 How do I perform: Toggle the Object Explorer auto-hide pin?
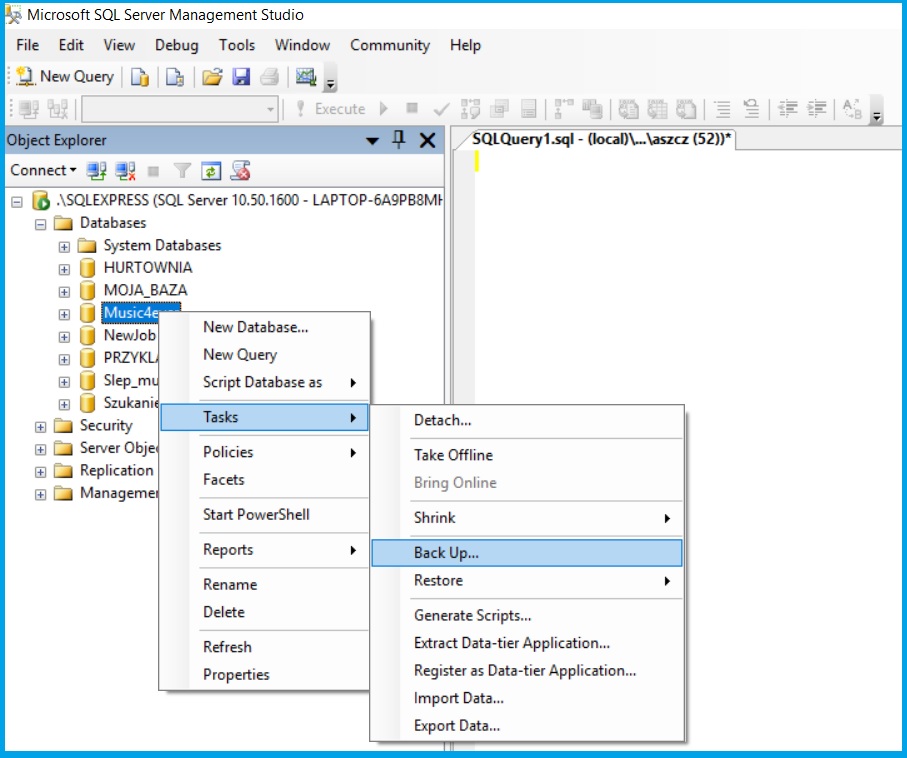[x=398, y=140]
